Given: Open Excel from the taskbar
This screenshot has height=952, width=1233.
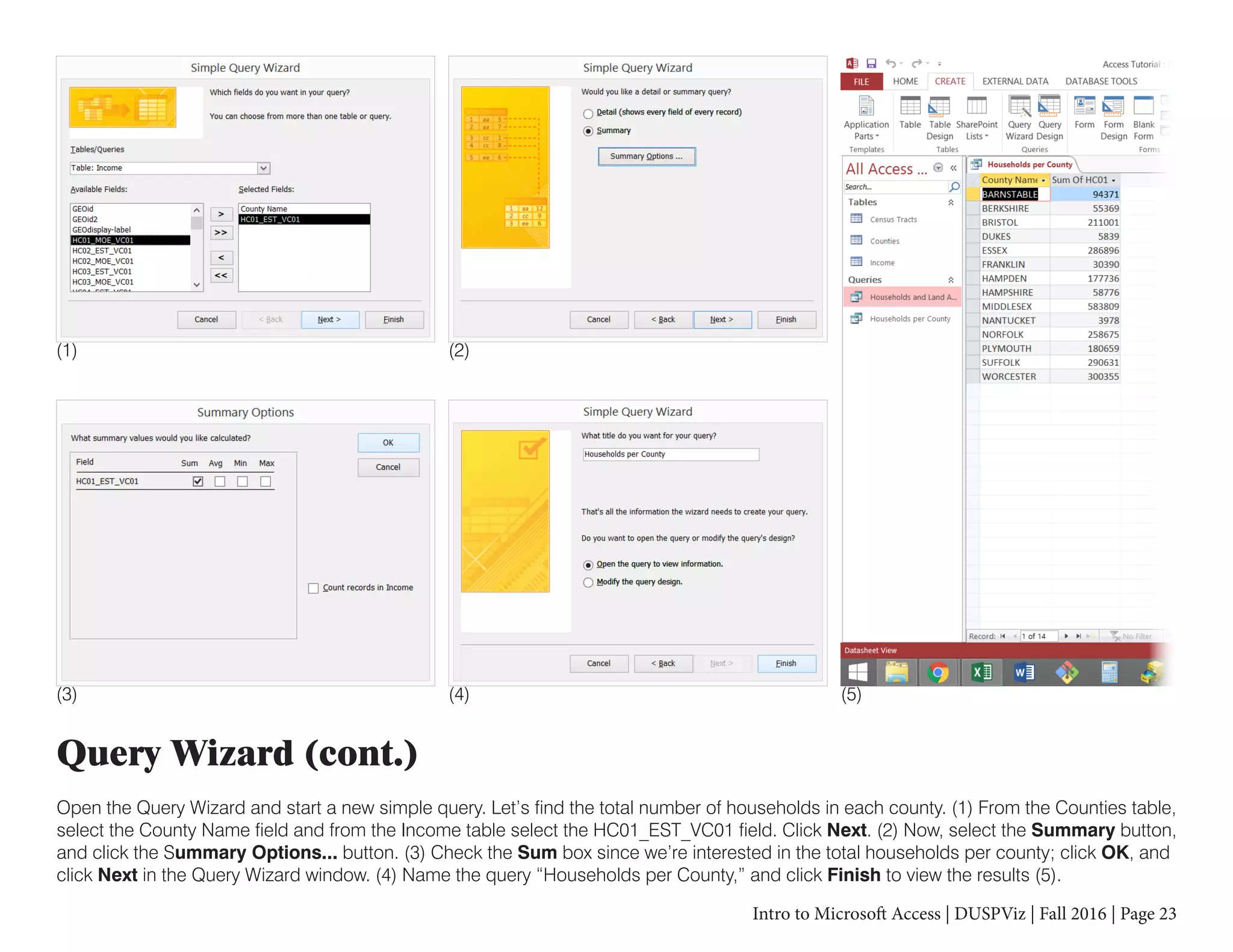Looking at the screenshot, I should [x=982, y=672].
